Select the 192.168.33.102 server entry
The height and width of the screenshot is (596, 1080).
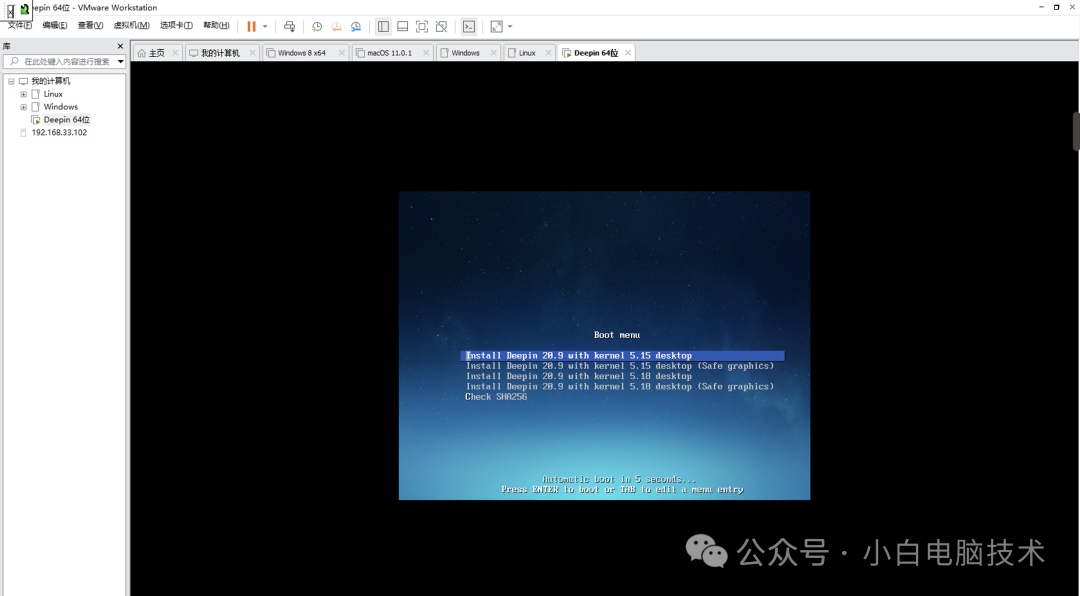59,132
